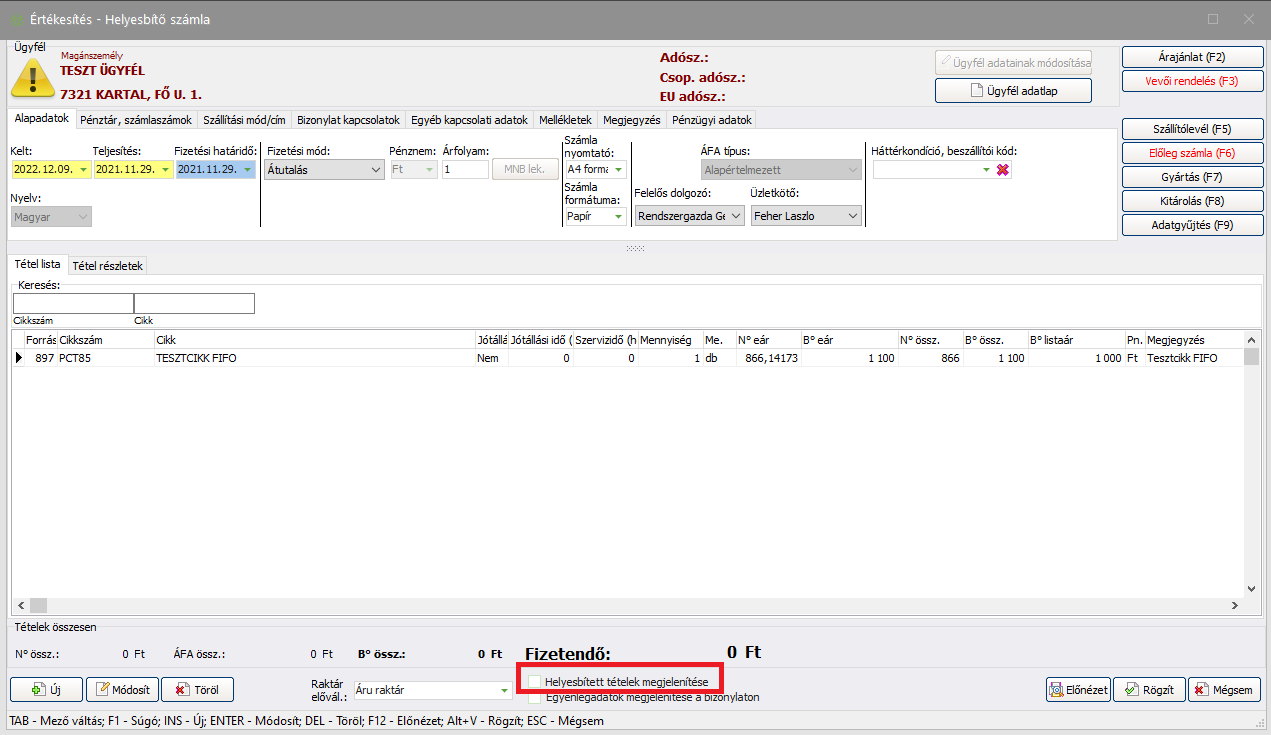Click the Ügyfél adatlap button
Viewport: 1271px width, 735px height.
click(x=1013, y=91)
